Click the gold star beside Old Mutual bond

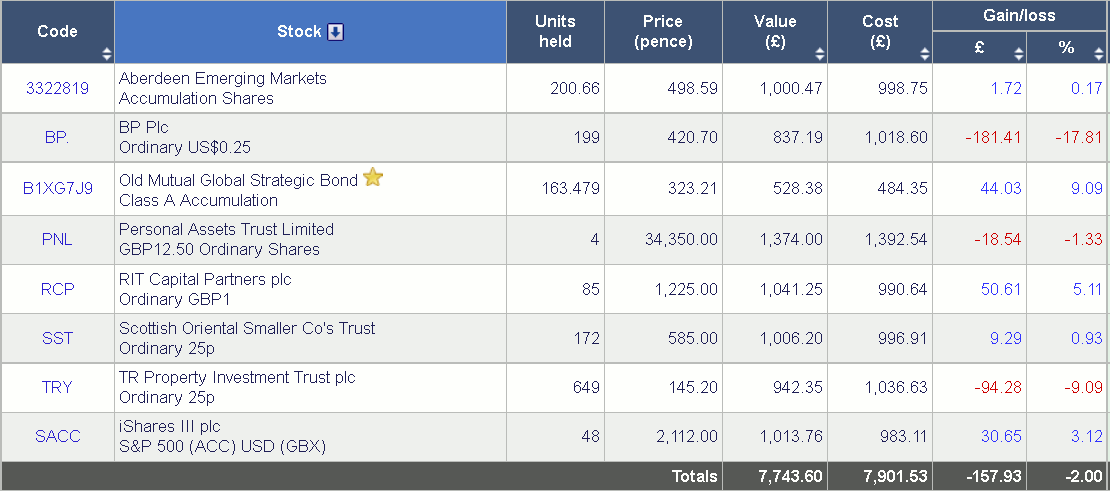pos(372,178)
